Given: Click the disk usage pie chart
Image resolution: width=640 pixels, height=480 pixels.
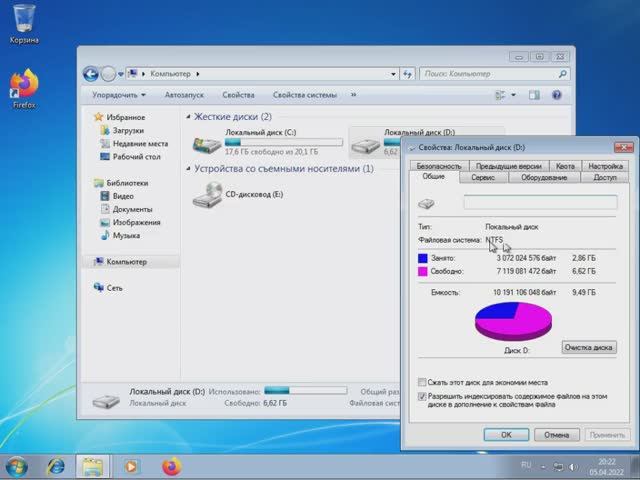Looking at the screenshot, I should [x=513, y=321].
